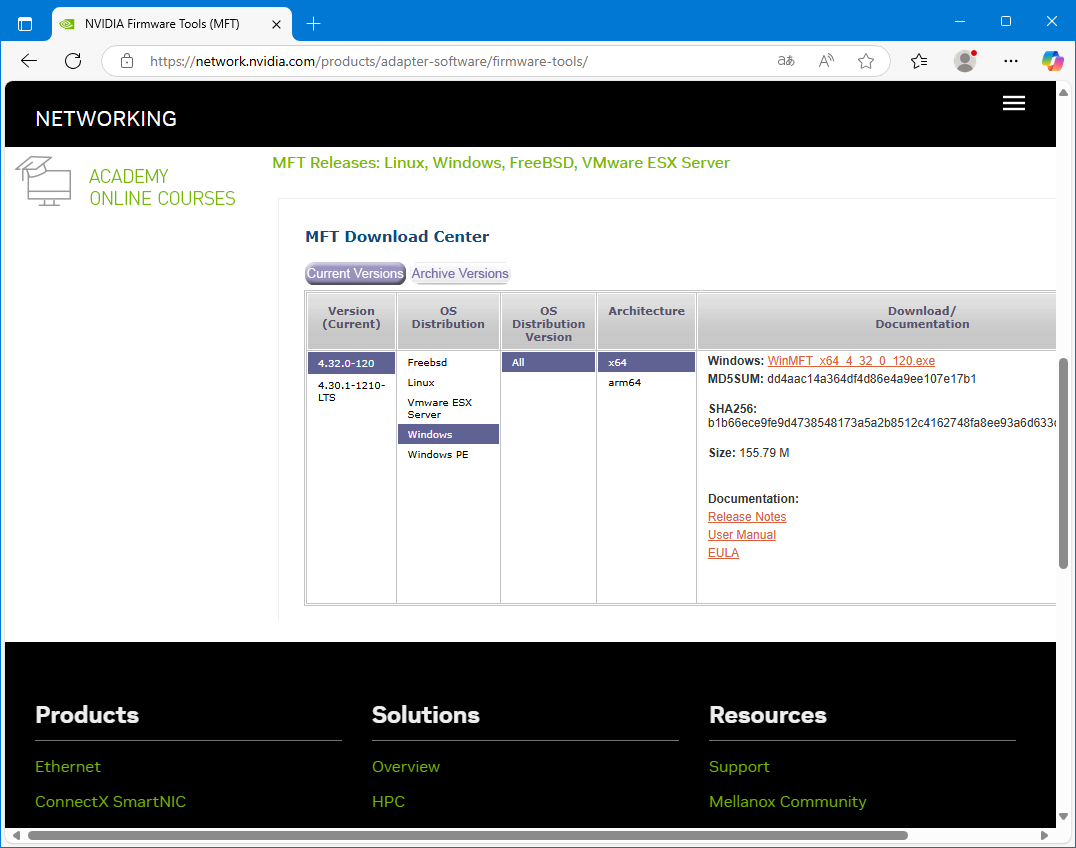Select the Current Versions tab
Image resolution: width=1076 pixels, height=848 pixels.
tap(355, 274)
